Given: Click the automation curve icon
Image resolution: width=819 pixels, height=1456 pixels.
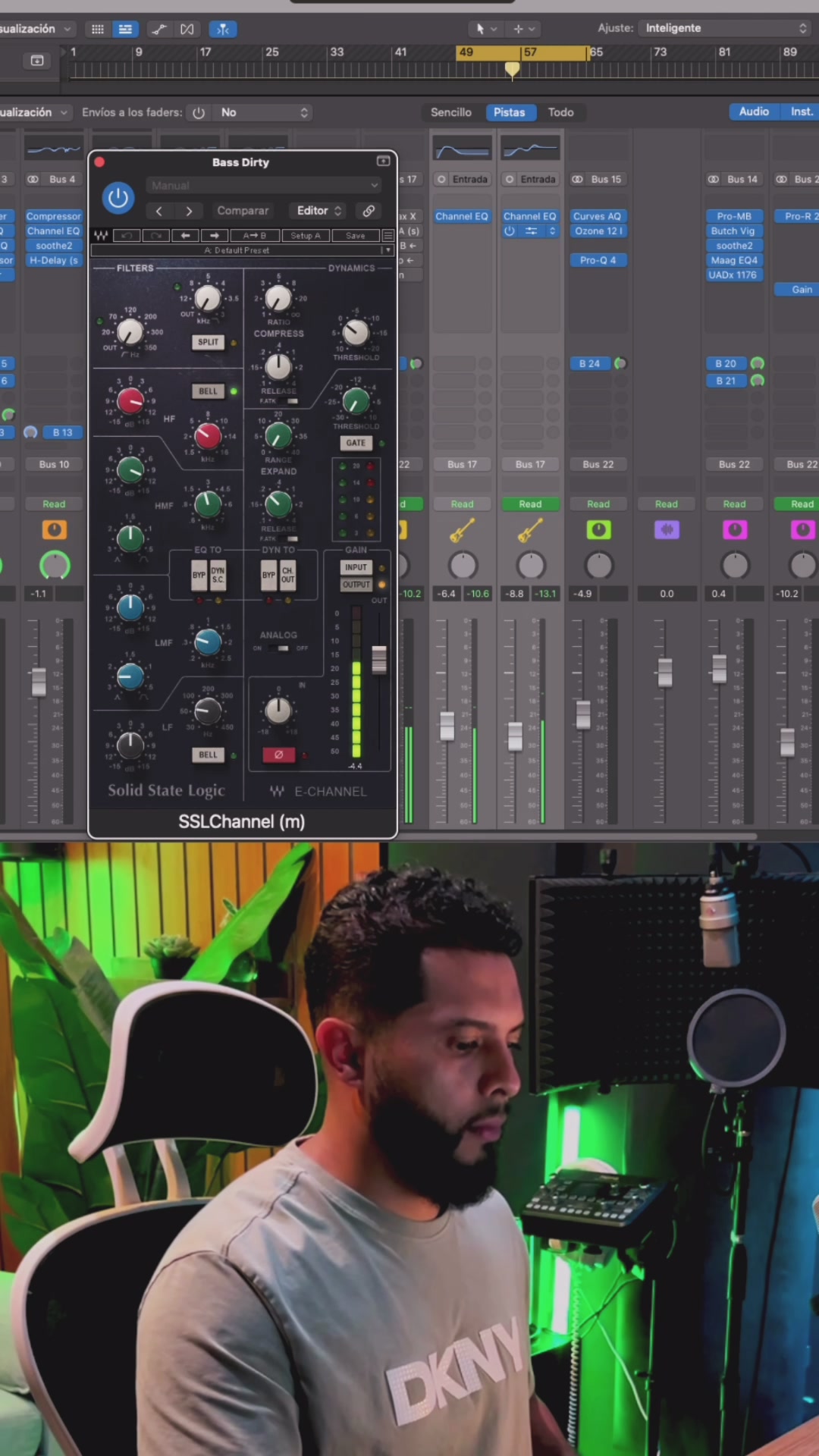Looking at the screenshot, I should (158, 29).
